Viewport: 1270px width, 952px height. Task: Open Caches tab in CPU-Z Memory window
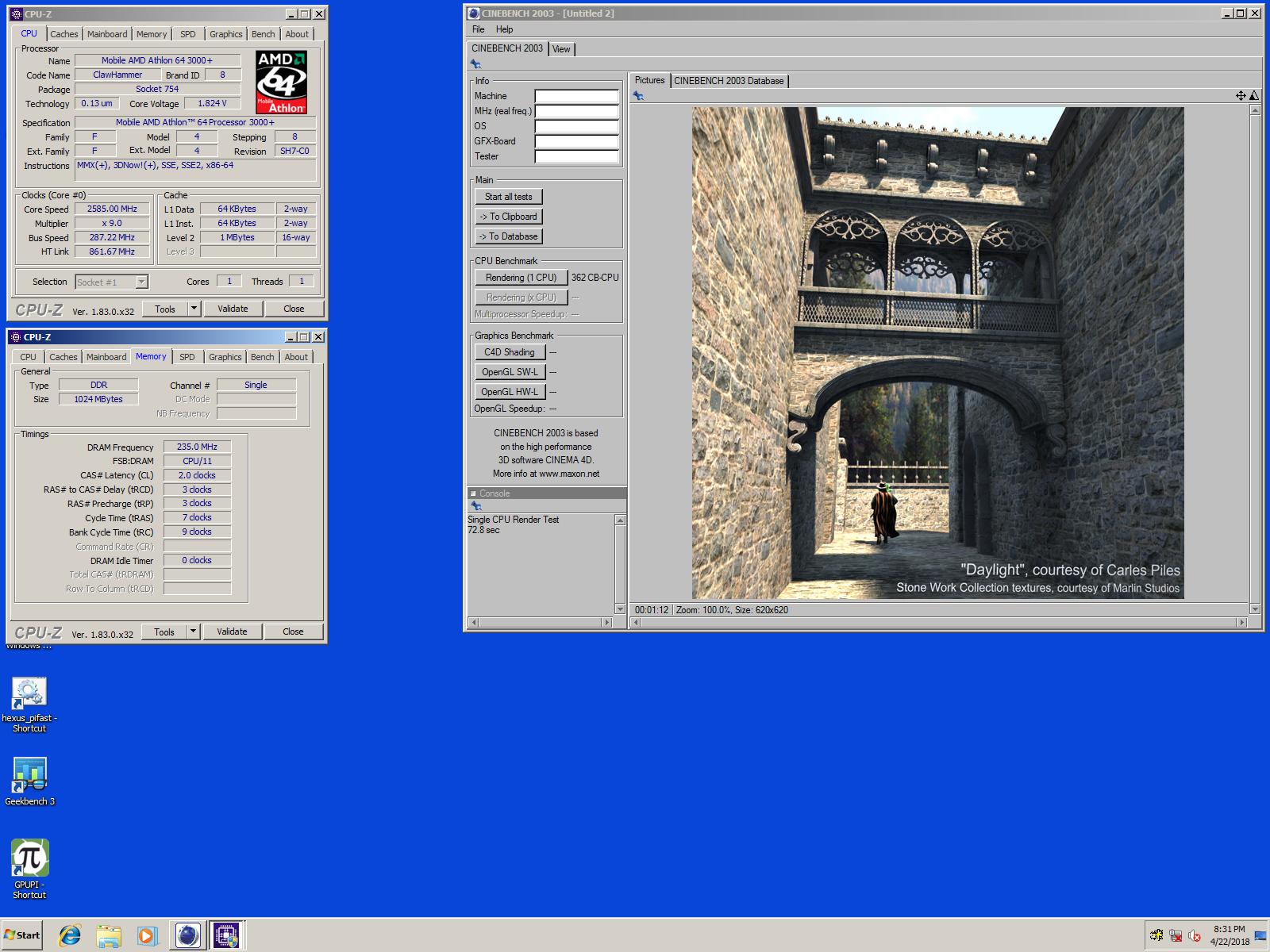63,357
